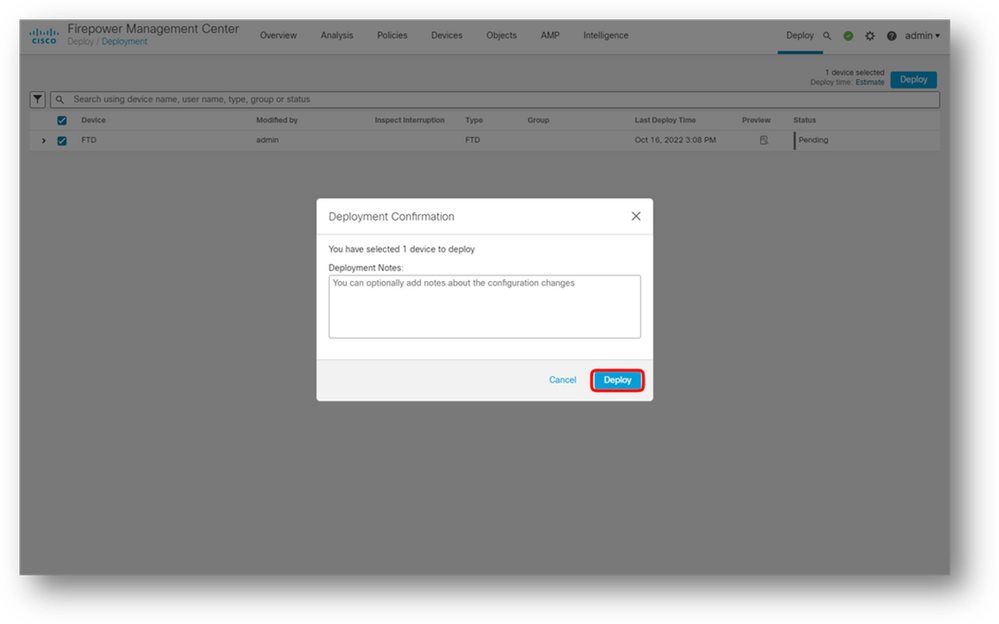This screenshot has width=999, height=624.
Task: Open the AMP menu
Action: tap(550, 36)
